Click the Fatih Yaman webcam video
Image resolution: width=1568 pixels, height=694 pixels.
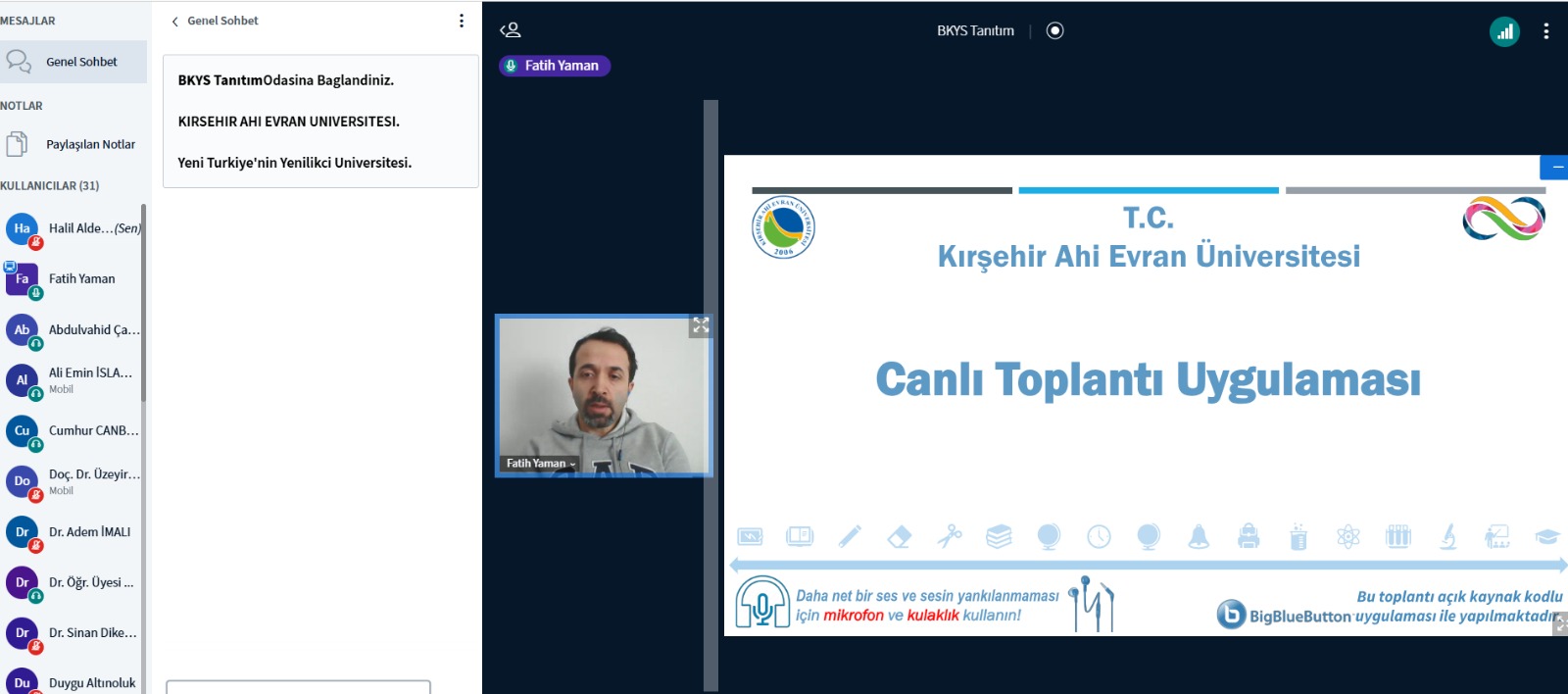604,395
